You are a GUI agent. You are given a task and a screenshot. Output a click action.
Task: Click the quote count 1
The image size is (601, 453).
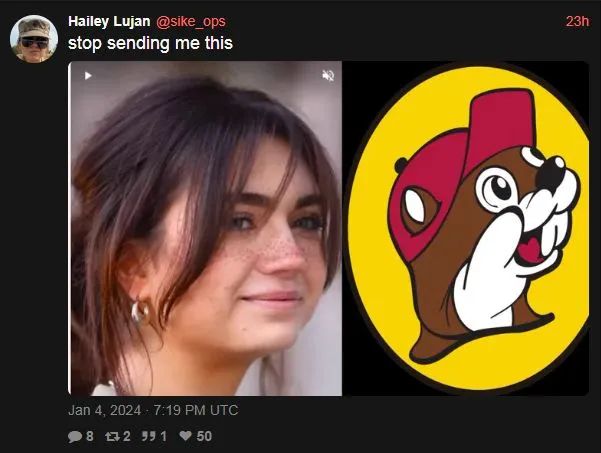click(163, 436)
